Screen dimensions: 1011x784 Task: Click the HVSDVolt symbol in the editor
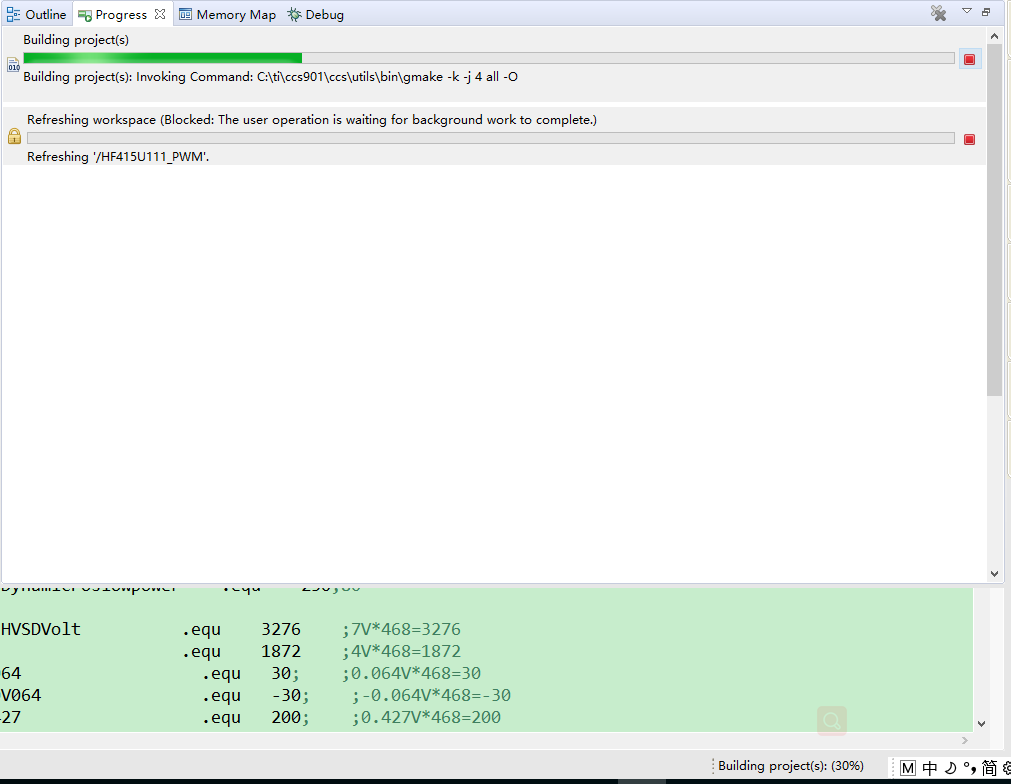[x=41, y=629]
